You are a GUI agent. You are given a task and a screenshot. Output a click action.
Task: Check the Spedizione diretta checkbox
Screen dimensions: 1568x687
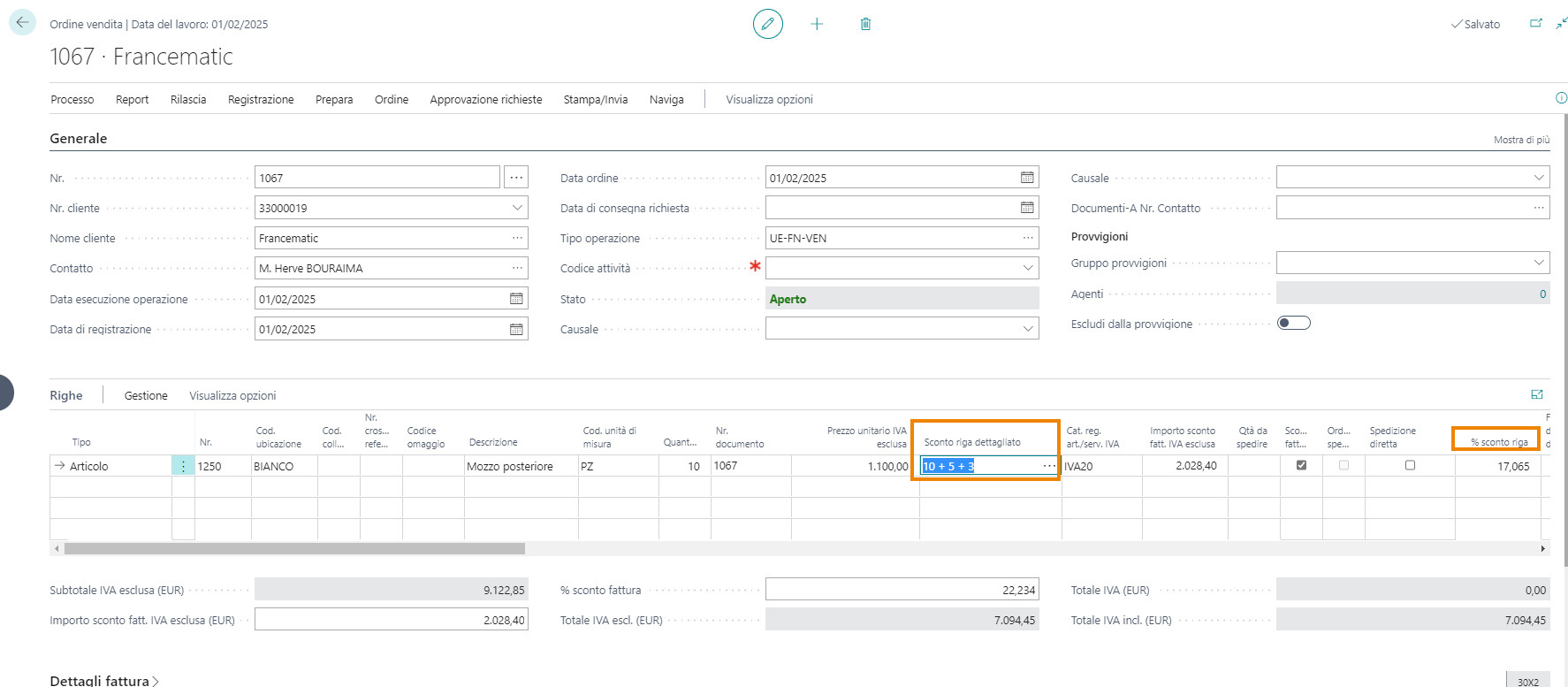point(1410,465)
